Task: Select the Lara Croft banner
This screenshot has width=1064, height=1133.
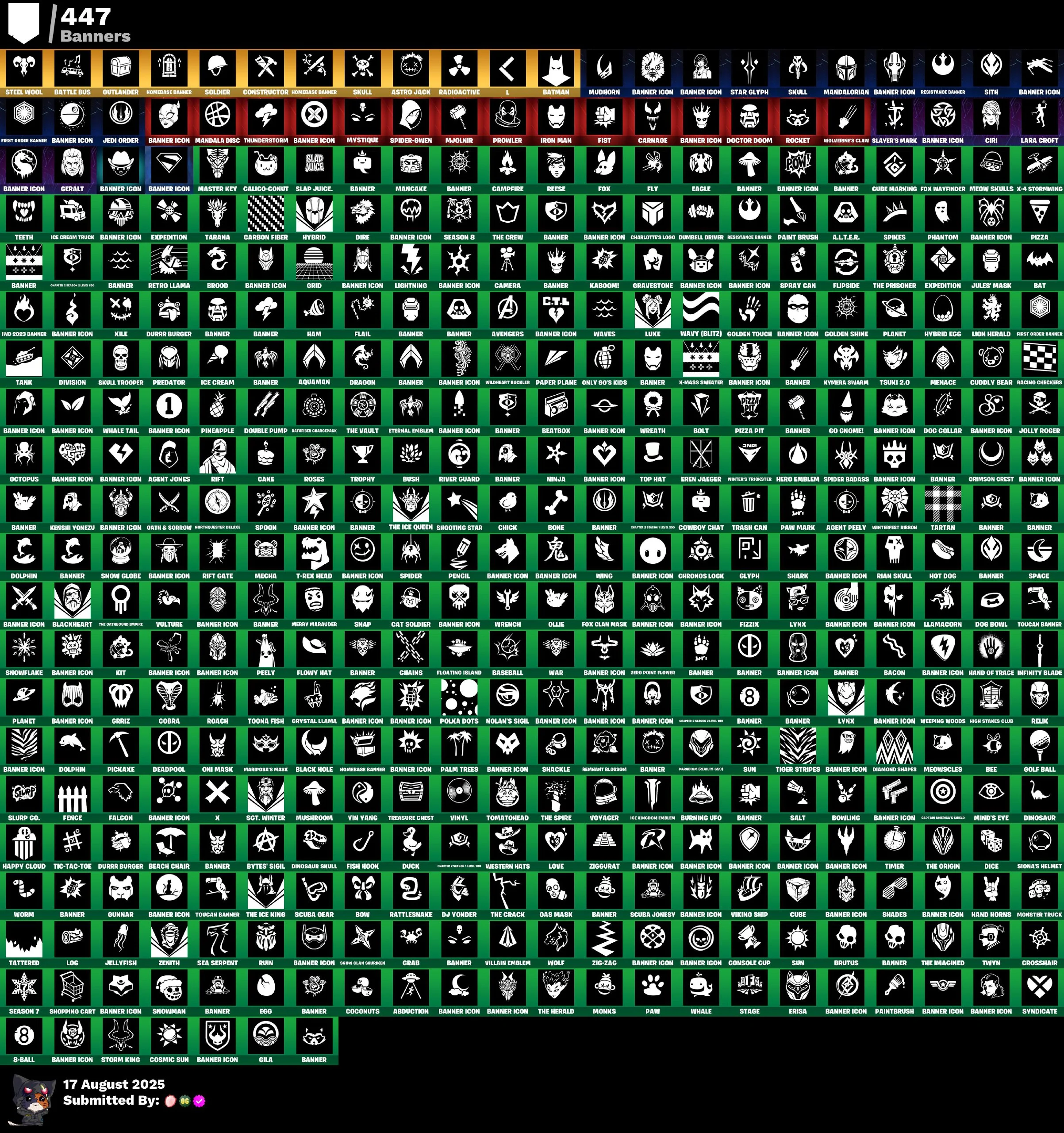Action: click(x=1039, y=116)
